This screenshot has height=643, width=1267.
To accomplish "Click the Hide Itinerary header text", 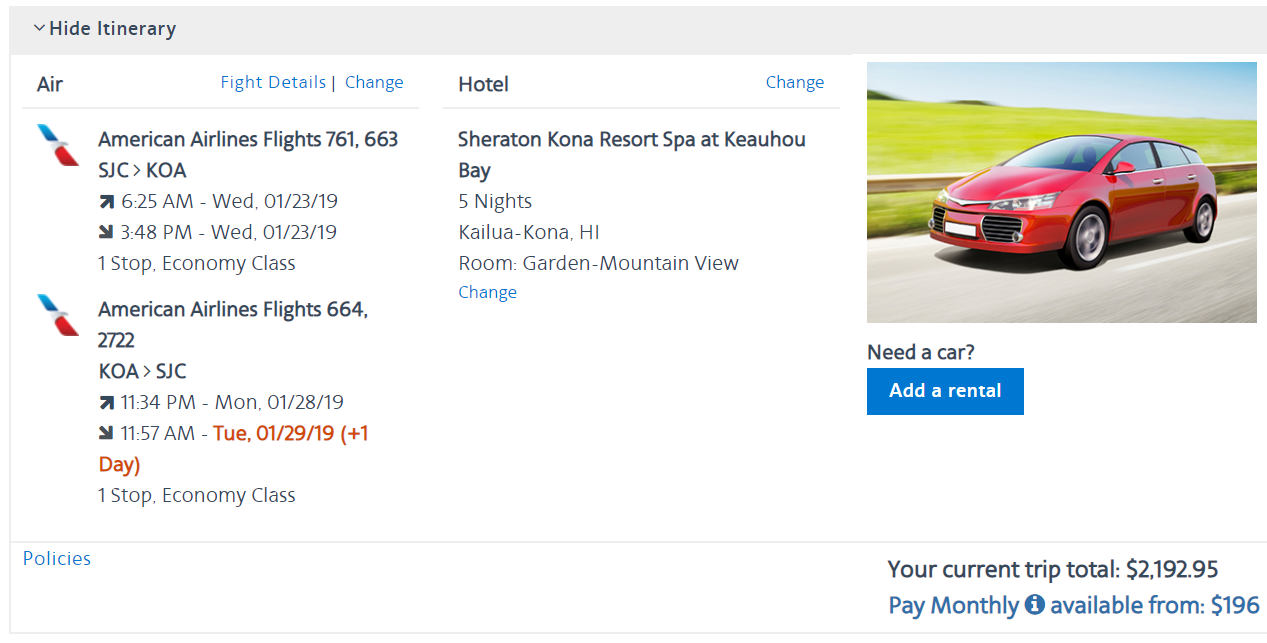I will (112, 29).
